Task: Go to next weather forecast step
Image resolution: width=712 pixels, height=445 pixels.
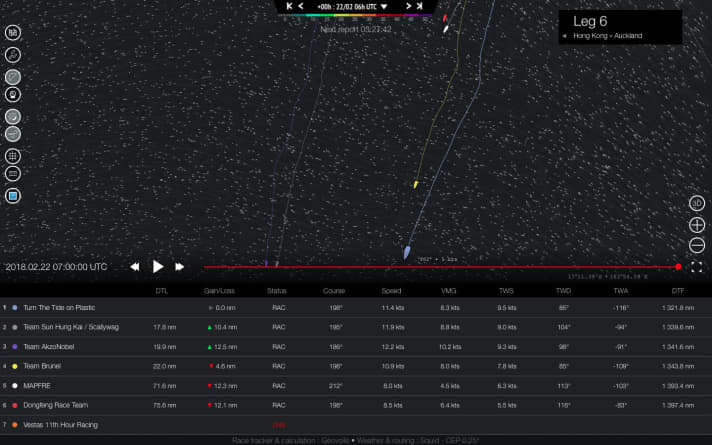Action: click(408, 6)
